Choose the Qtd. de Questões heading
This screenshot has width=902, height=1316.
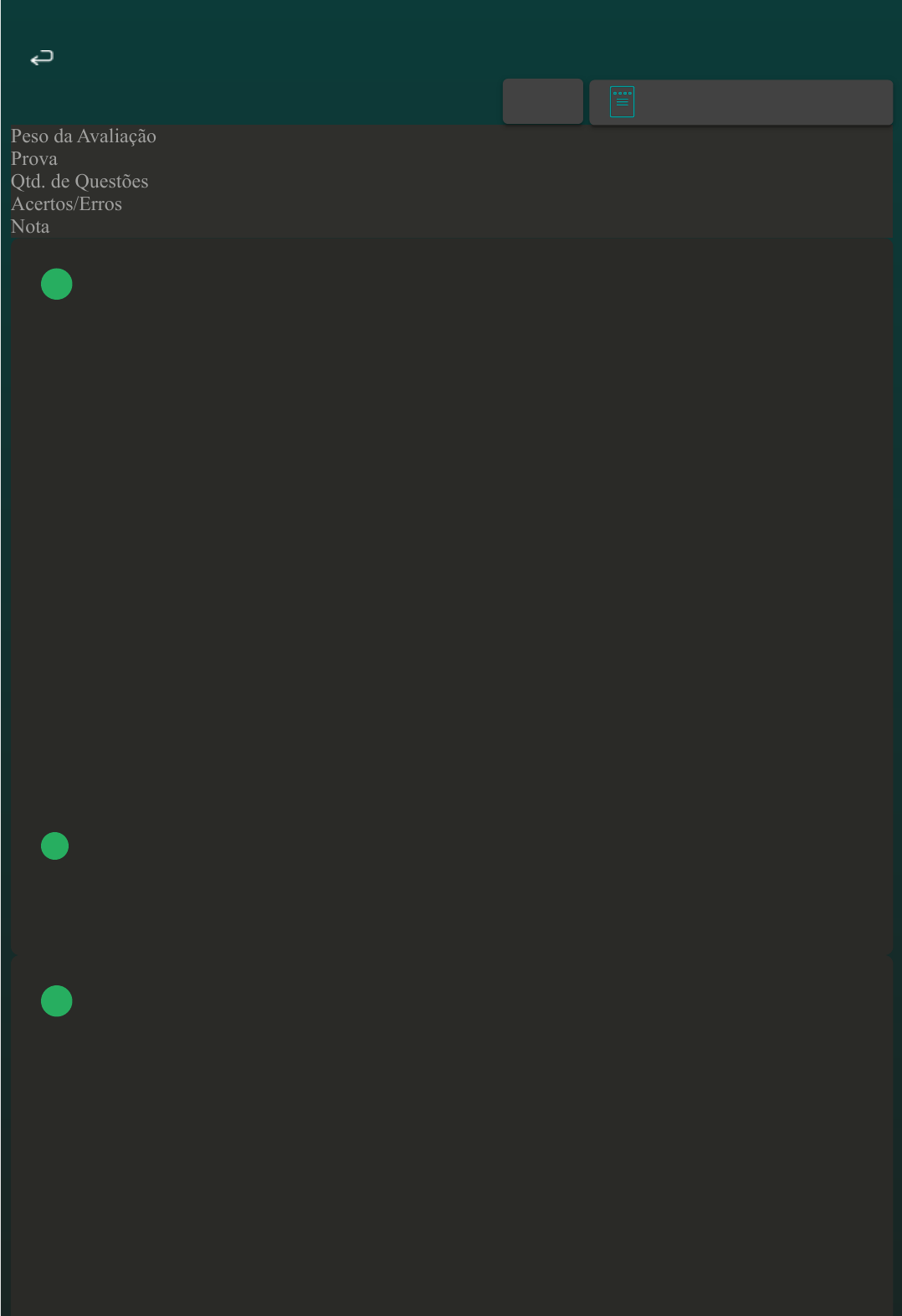pos(79,182)
